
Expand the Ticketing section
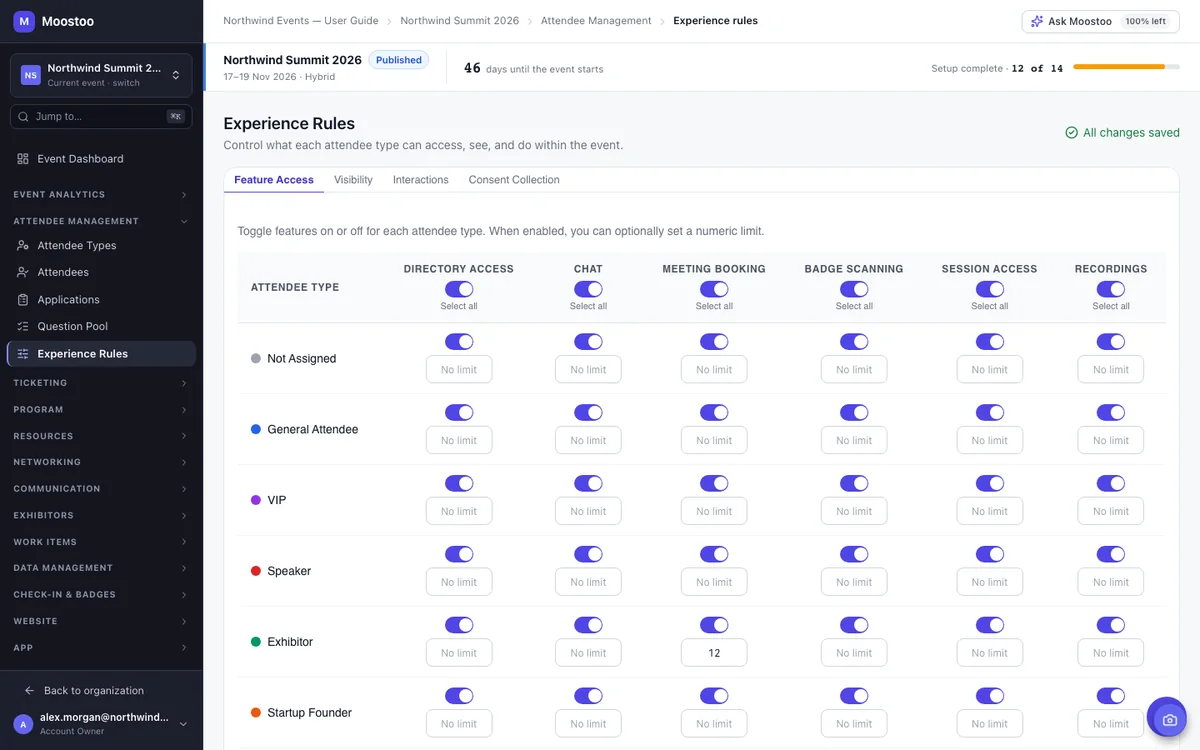(101, 383)
